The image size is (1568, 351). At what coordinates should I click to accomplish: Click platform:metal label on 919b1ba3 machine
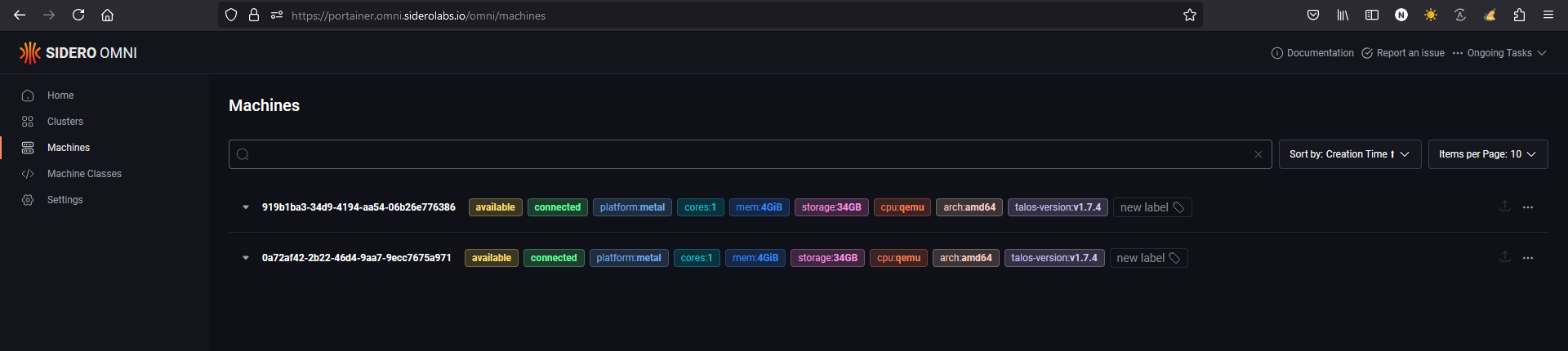point(632,207)
